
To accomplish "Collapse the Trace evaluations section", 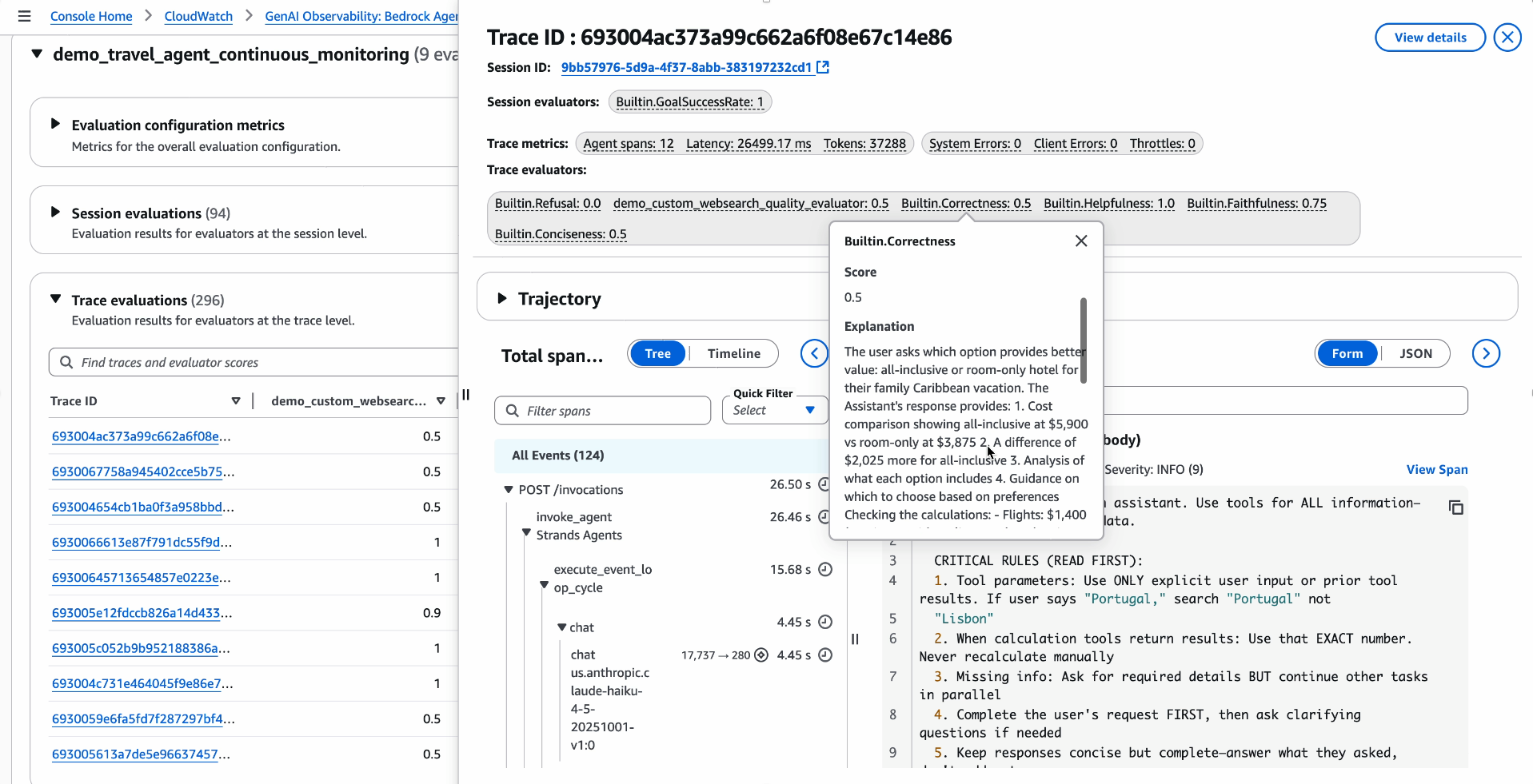I will pos(55,299).
